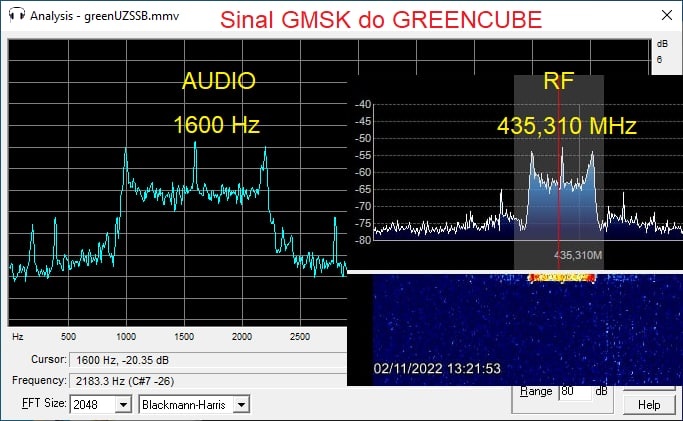Click the FFT Size label
Image resolution: width=683 pixels, height=421 pixels.
point(44,403)
